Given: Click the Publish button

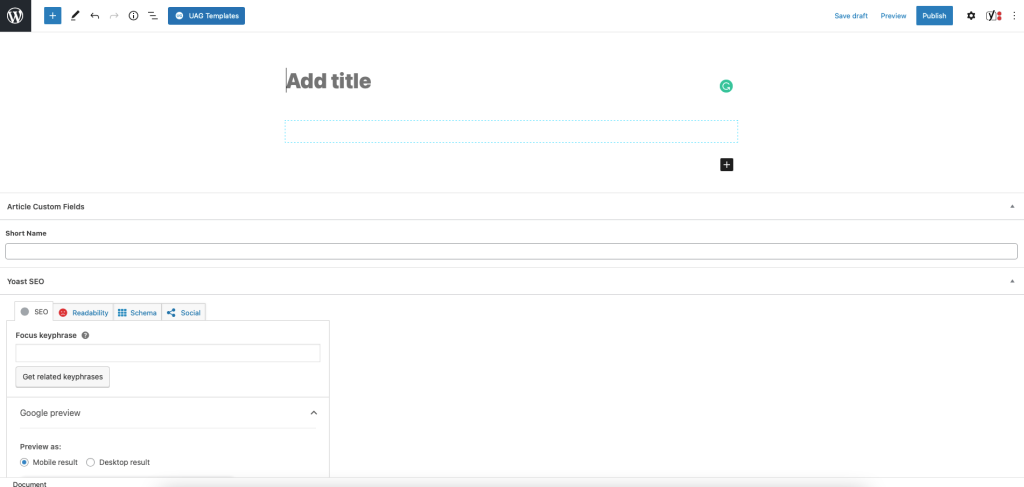Looking at the screenshot, I should click(934, 16).
